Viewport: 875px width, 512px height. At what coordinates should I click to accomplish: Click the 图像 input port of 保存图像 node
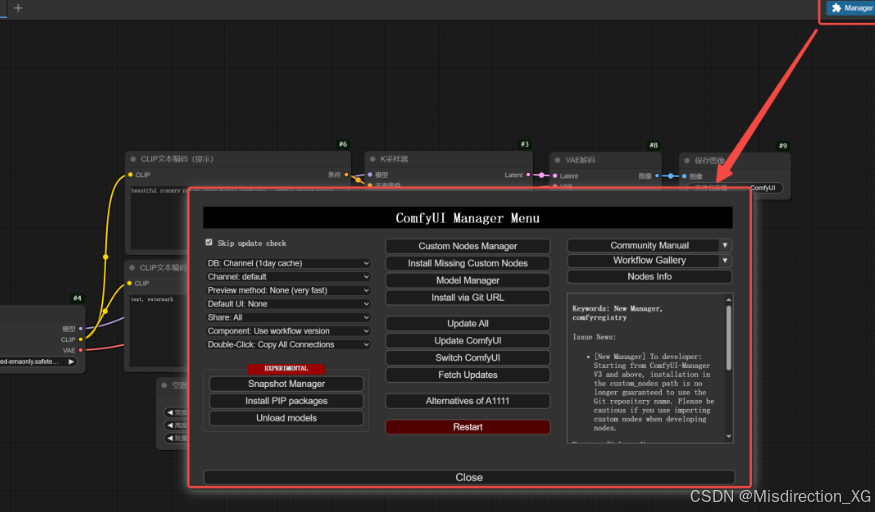[684, 176]
